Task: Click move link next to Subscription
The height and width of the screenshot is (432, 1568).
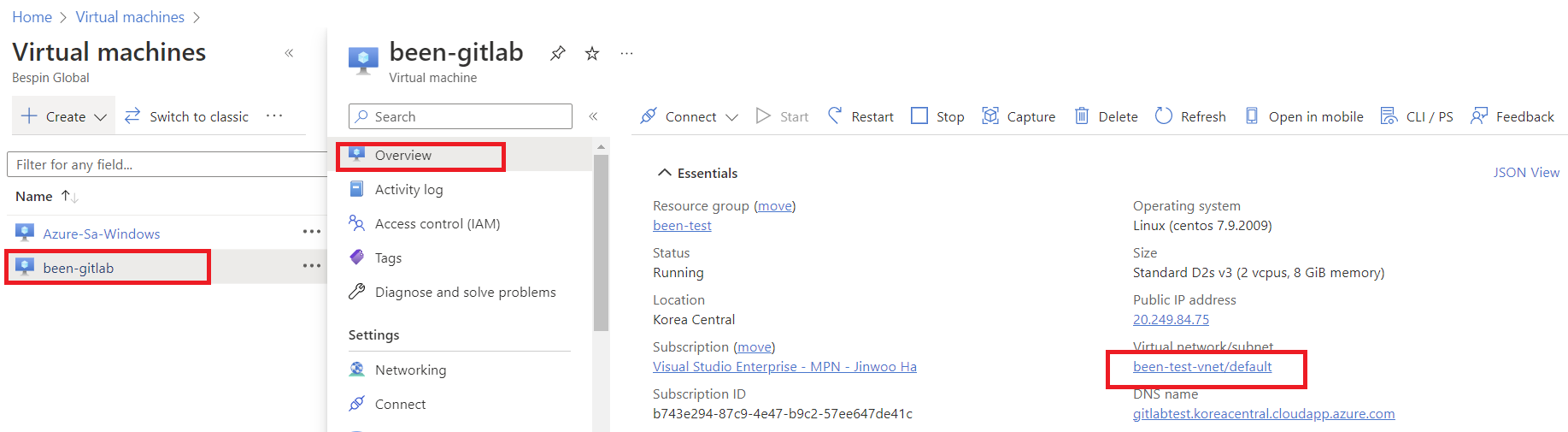Action: tap(755, 347)
